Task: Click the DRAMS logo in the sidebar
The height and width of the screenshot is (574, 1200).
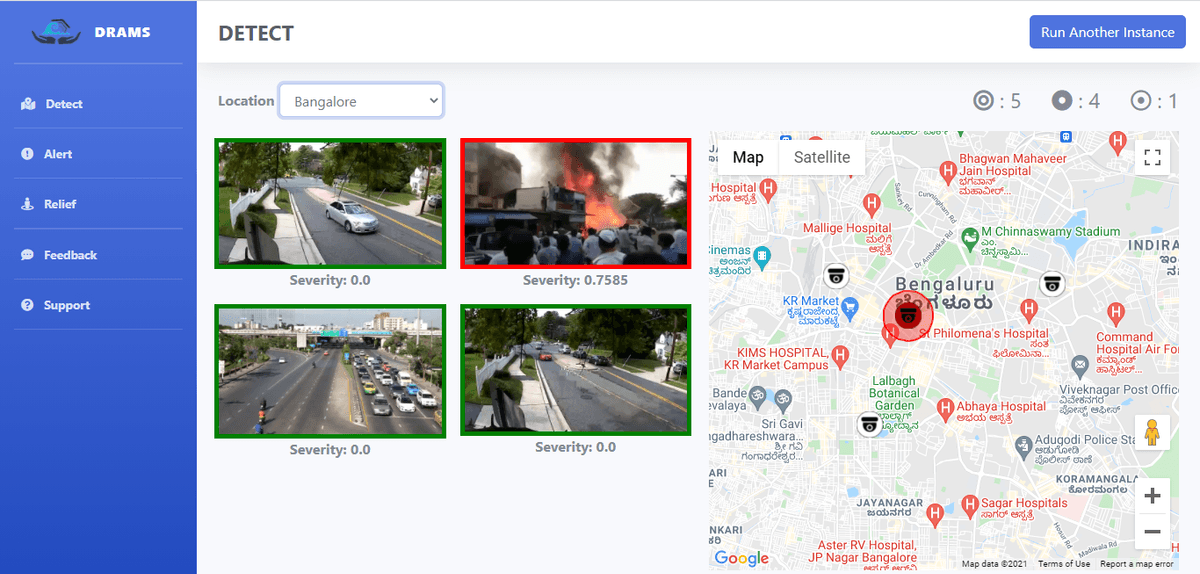Action: point(57,33)
